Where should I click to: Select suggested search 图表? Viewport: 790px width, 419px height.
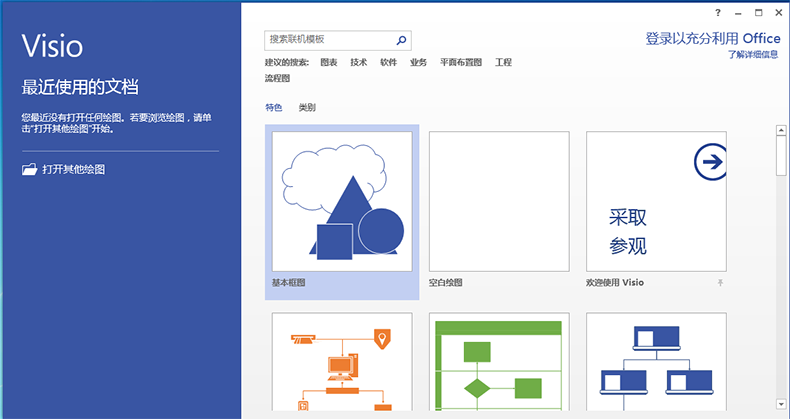(328, 62)
